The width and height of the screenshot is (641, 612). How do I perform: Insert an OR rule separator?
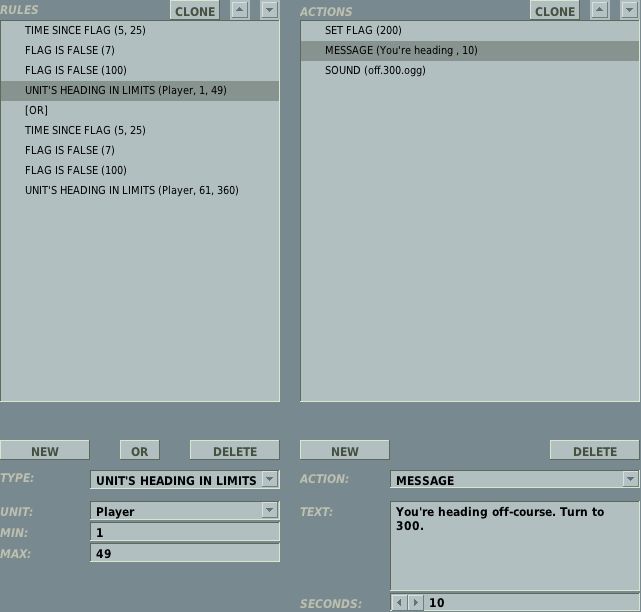coord(139,451)
